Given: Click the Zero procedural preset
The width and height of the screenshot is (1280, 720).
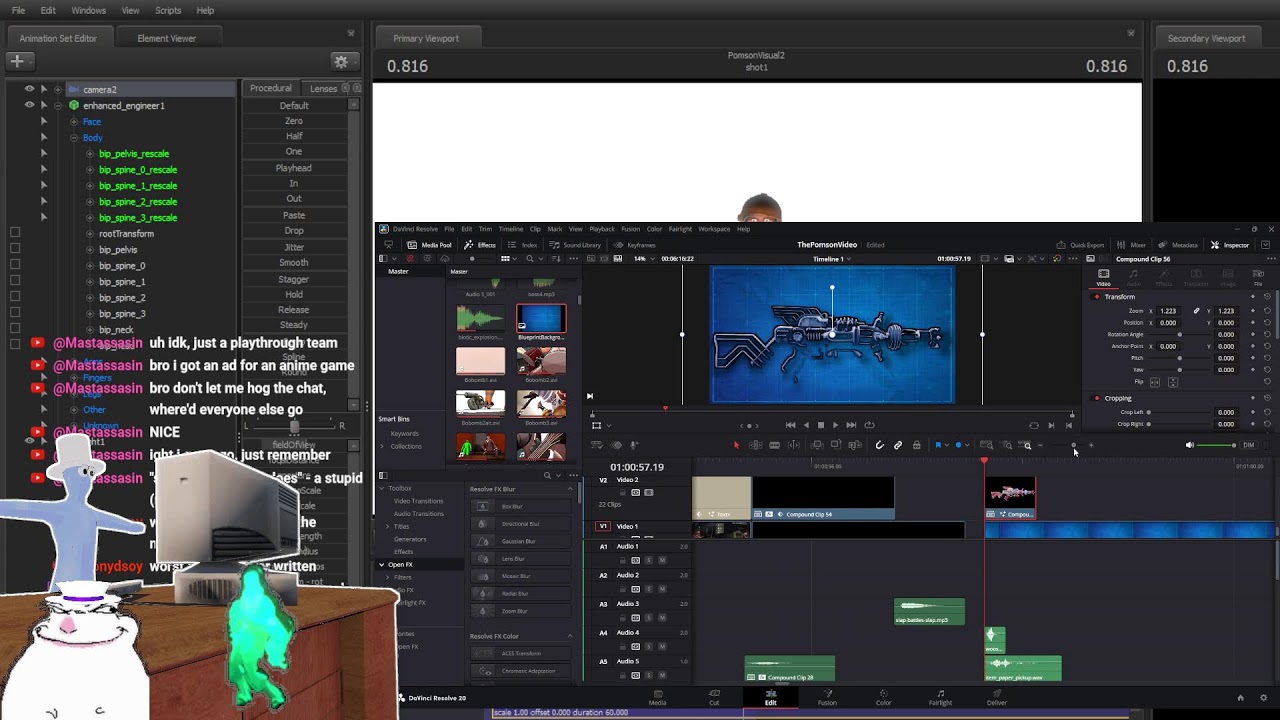Looking at the screenshot, I should tap(294, 121).
